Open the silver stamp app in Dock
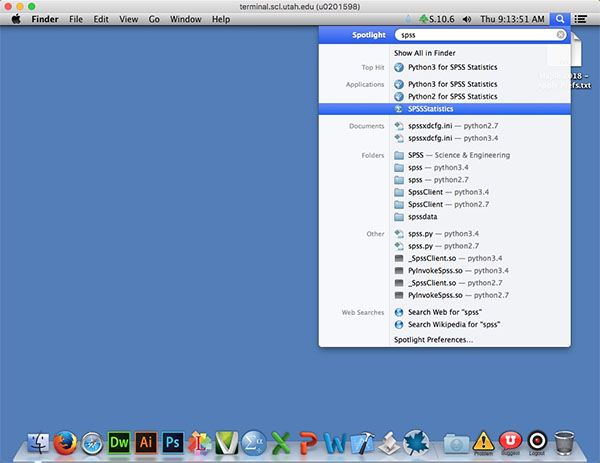Viewport: 600px width, 463px height. point(389,443)
